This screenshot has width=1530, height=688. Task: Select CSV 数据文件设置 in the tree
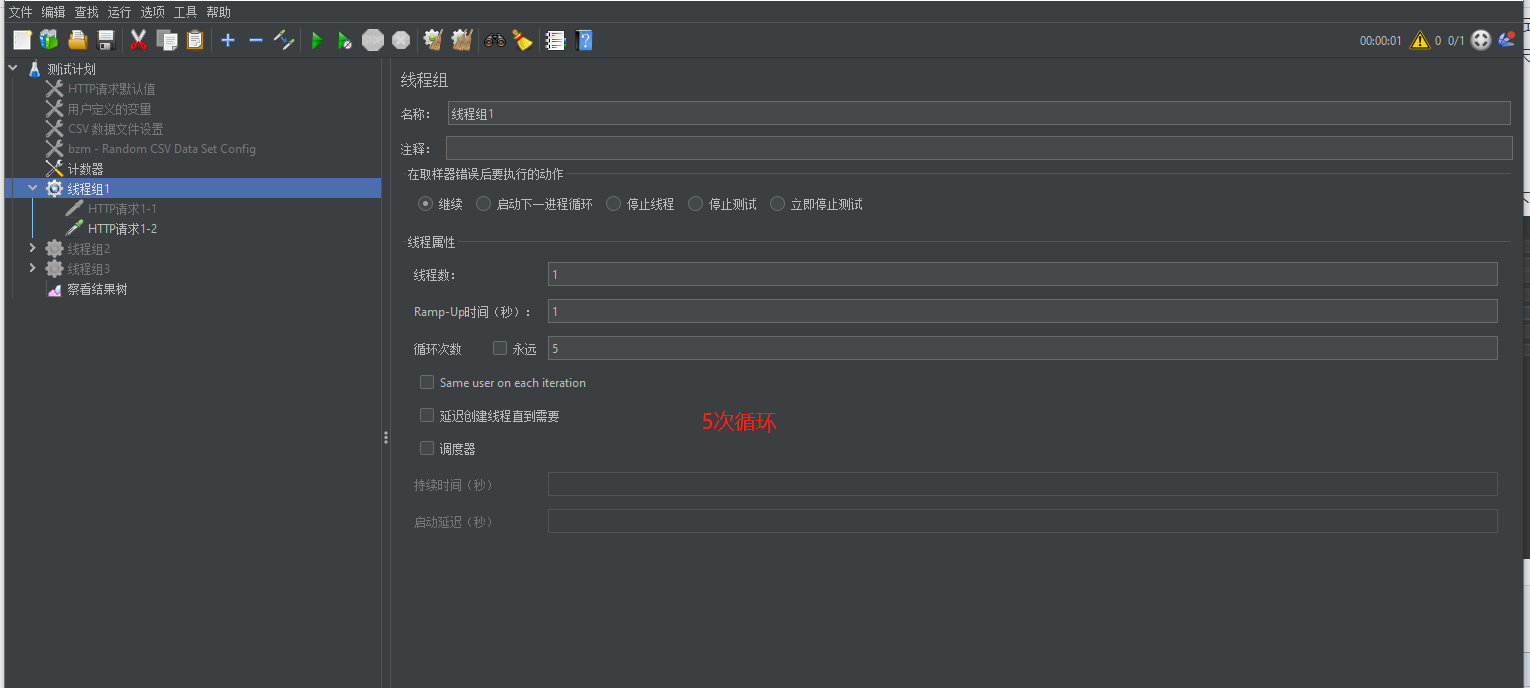(115, 129)
